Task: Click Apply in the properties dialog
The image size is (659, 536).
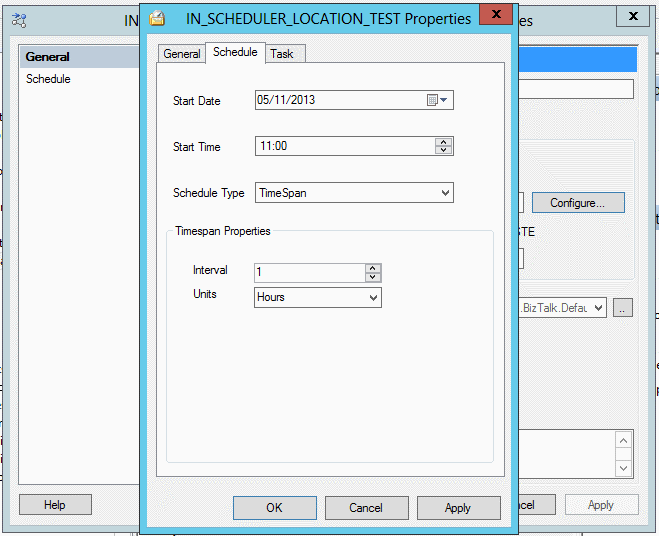Action: 458,508
